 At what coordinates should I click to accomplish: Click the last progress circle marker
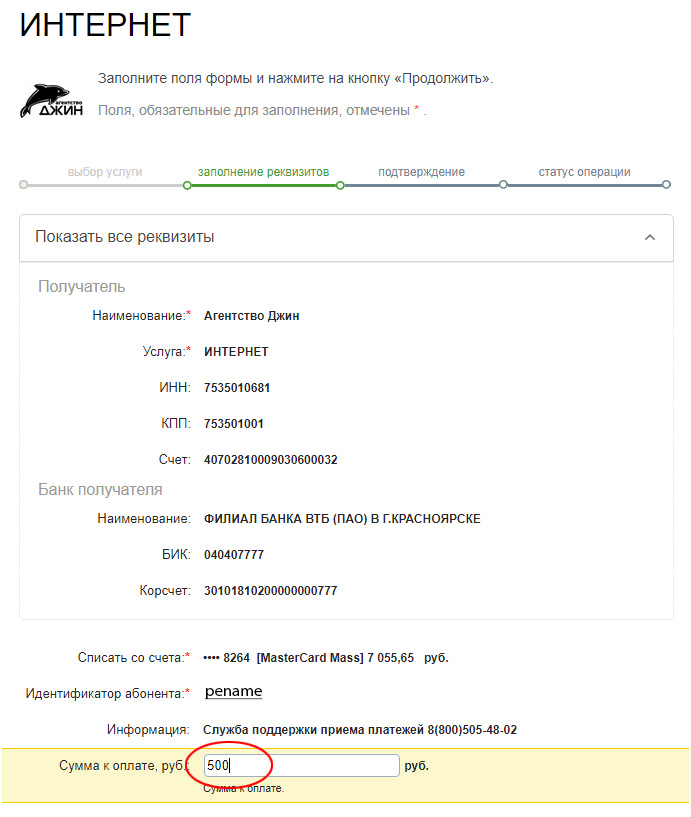pyautogui.click(x=666, y=184)
